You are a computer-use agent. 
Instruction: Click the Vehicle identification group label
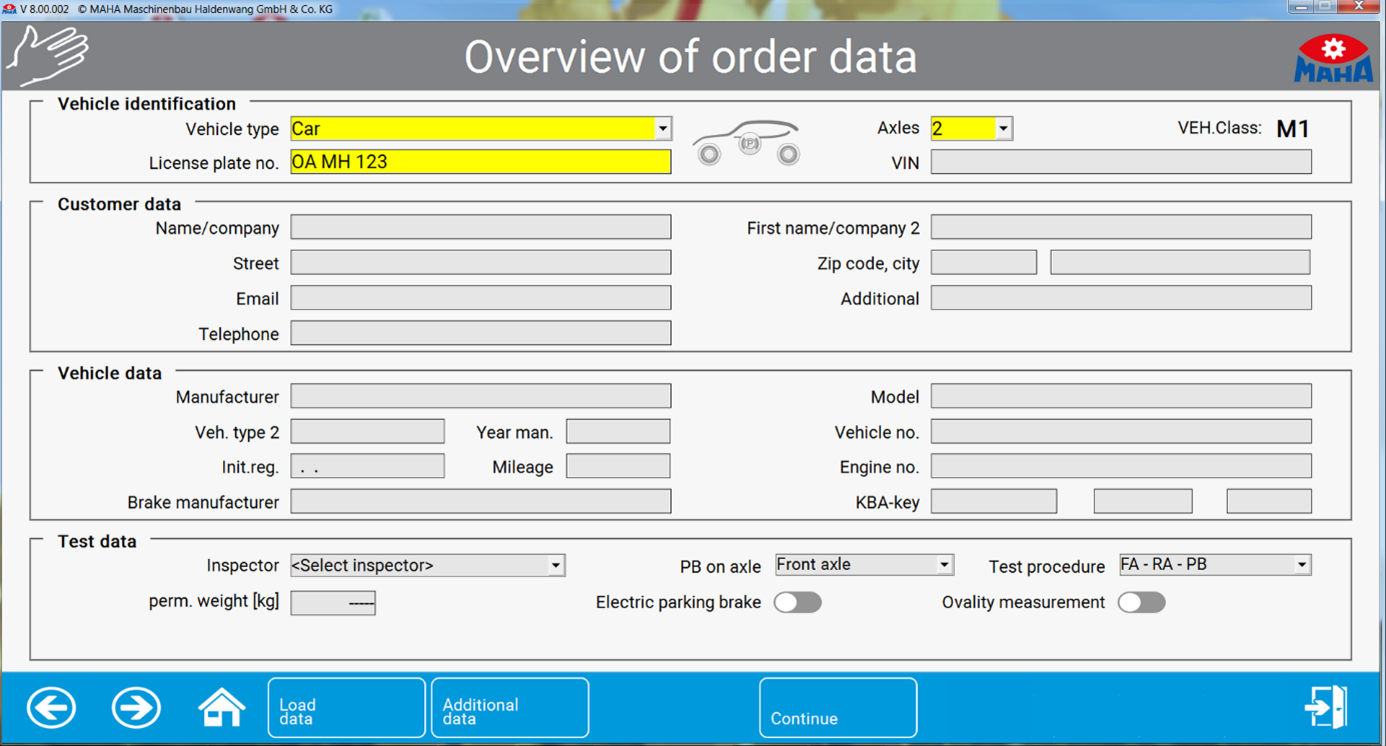point(147,104)
